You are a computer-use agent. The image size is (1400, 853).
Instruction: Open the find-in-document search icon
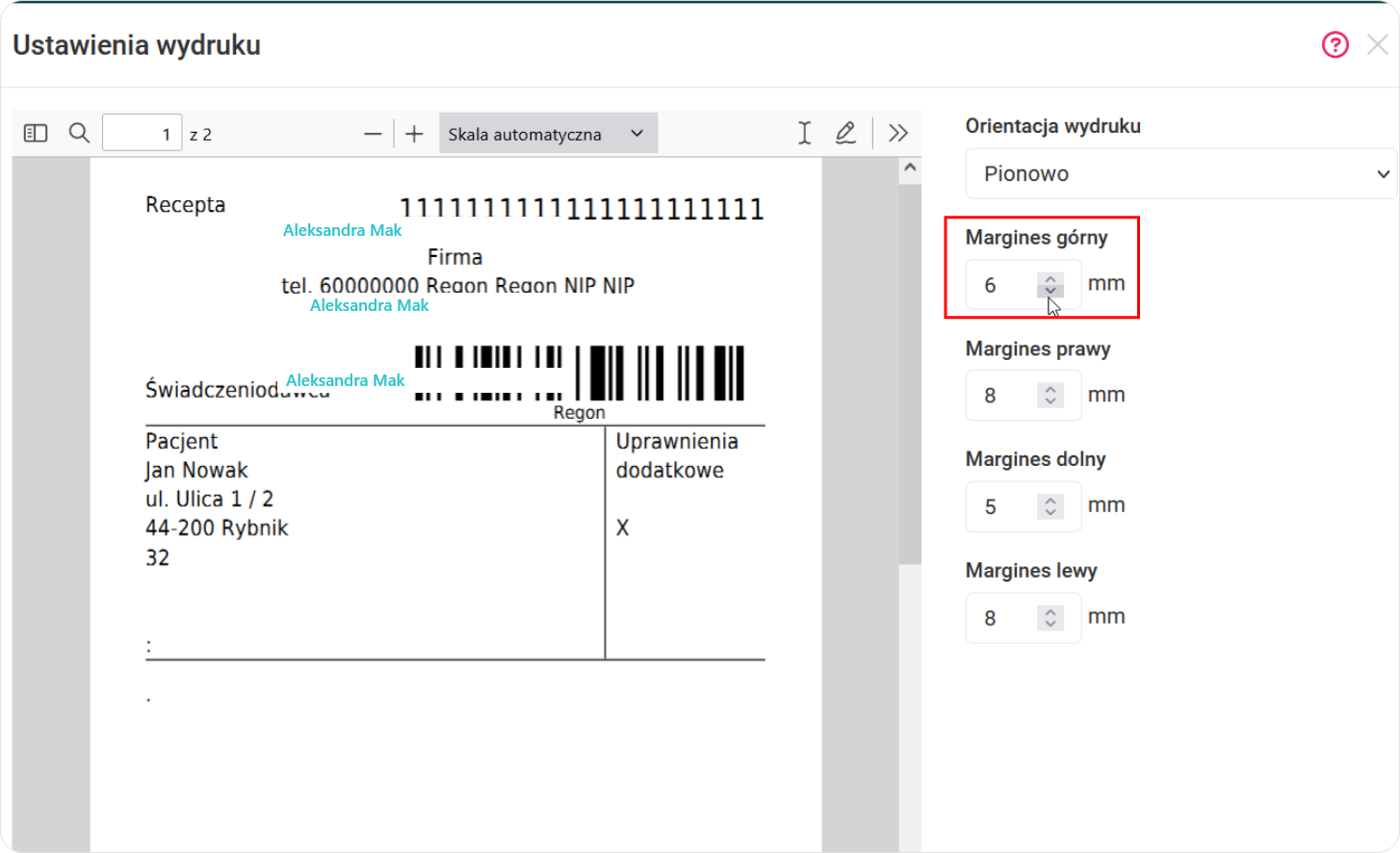[x=79, y=133]
